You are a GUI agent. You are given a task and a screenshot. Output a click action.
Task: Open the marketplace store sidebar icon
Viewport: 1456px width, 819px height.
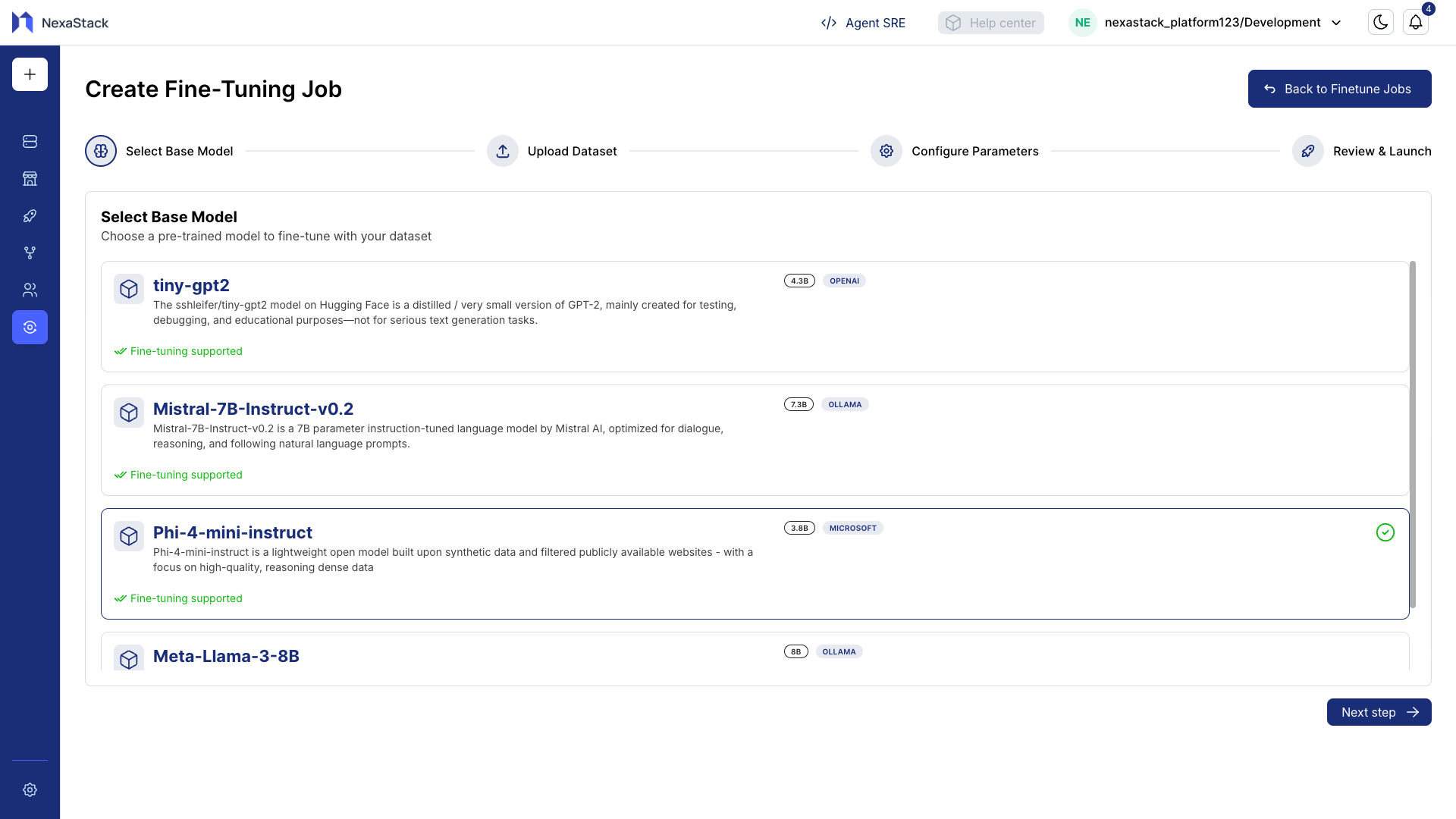click(x=30, y=179)
